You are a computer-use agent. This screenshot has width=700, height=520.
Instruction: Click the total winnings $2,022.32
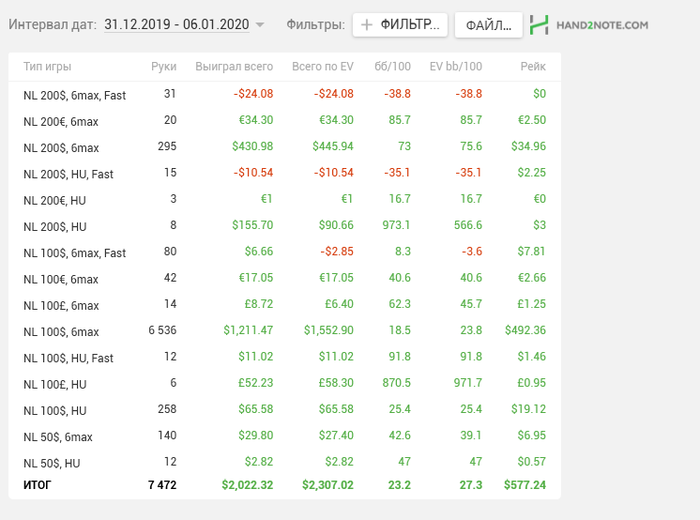[247, 485]
